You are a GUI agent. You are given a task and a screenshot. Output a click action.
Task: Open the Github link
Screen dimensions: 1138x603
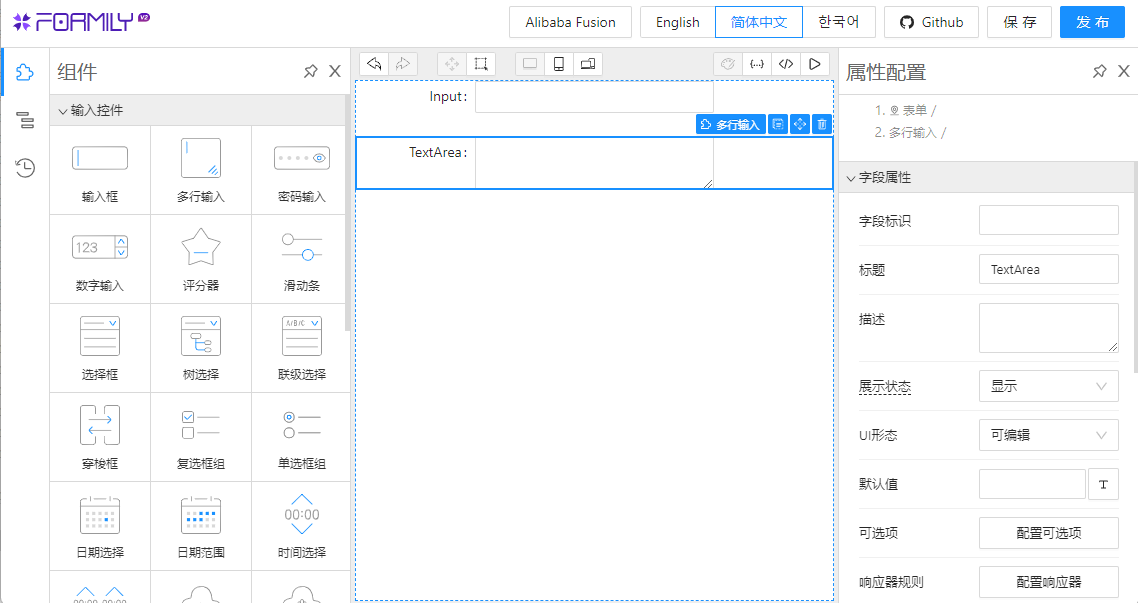coord(931,22)
